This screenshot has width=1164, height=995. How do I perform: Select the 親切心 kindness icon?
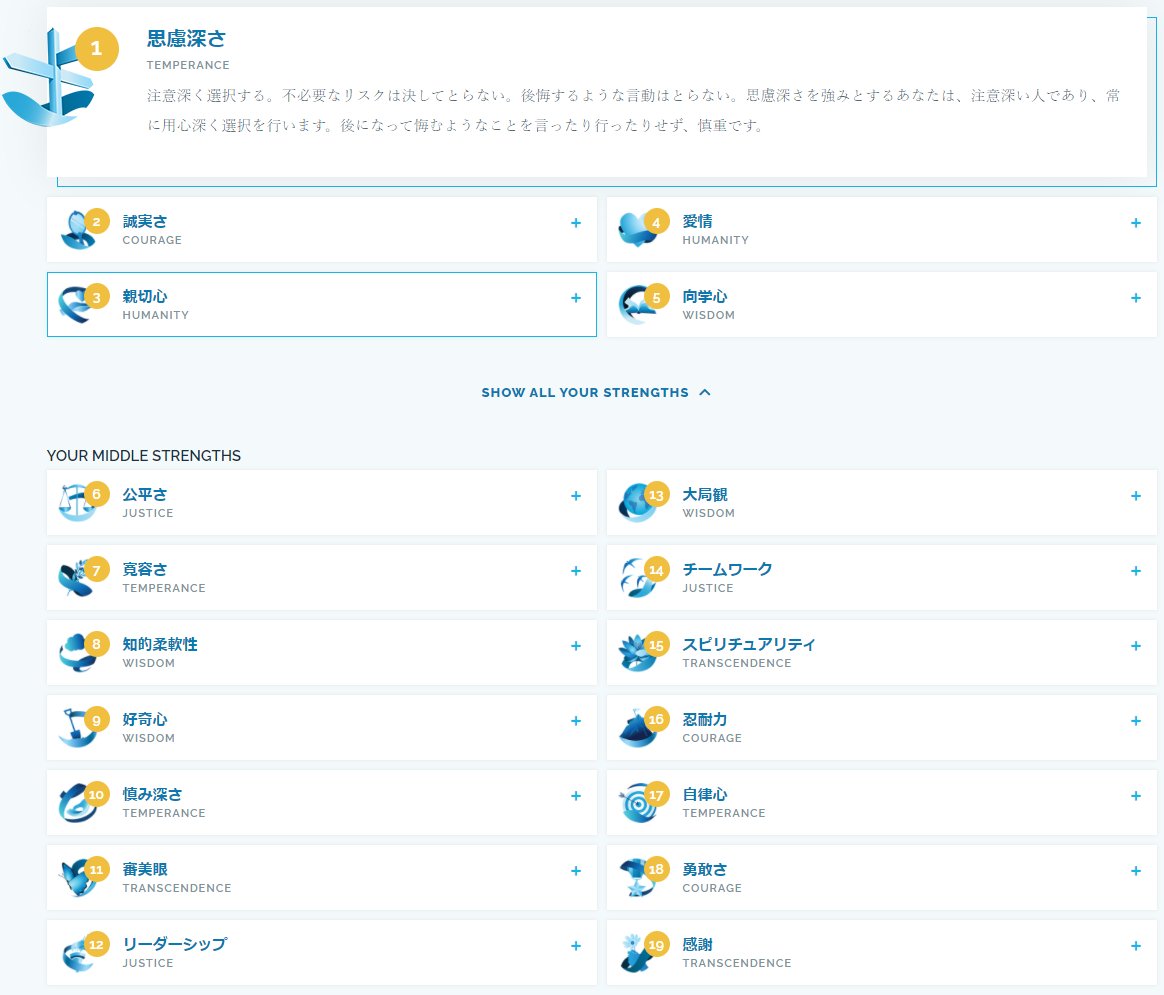click(x=82, y=303)
